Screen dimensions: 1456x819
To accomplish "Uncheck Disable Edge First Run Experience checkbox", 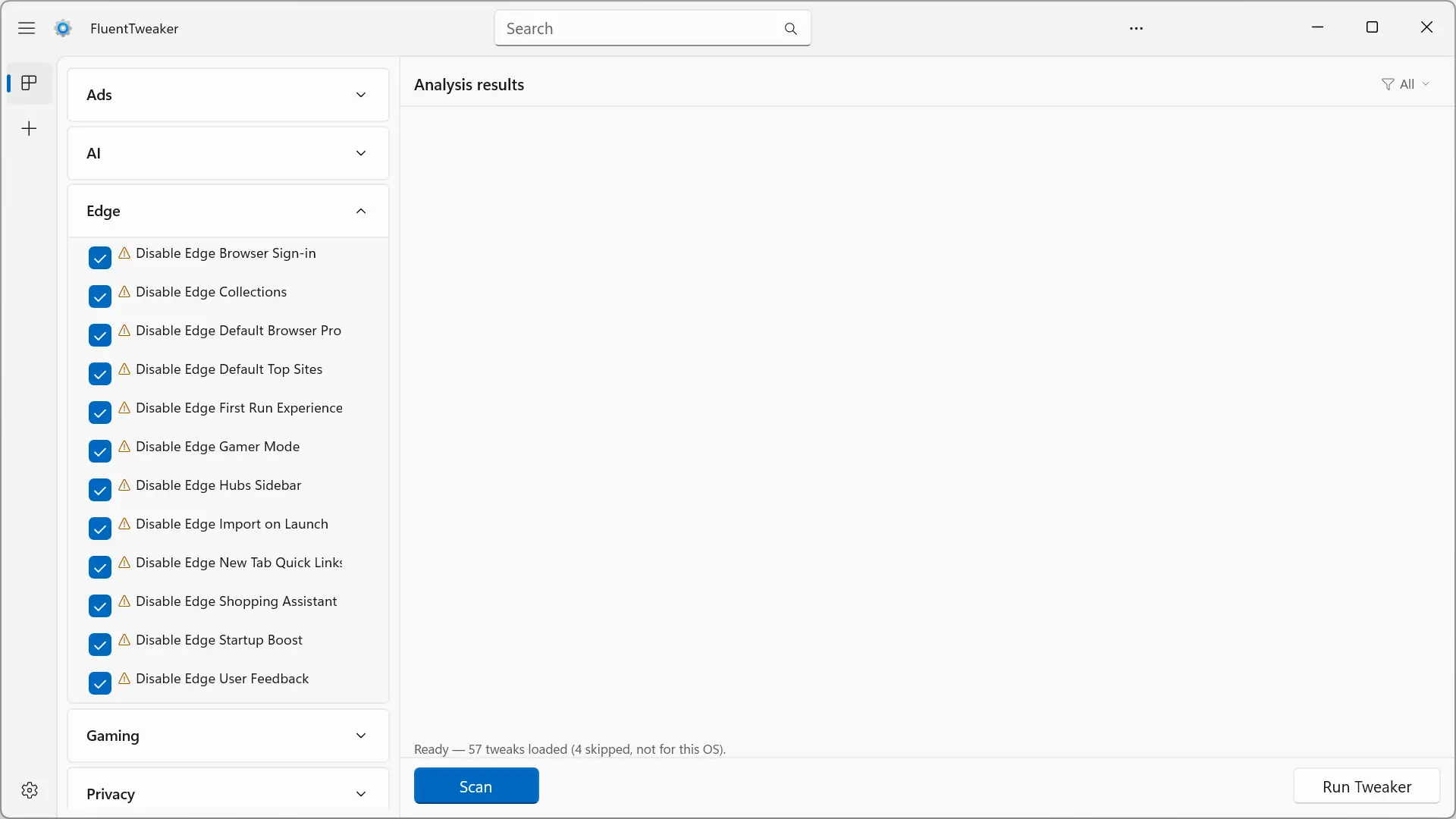I will coord(100,413).
